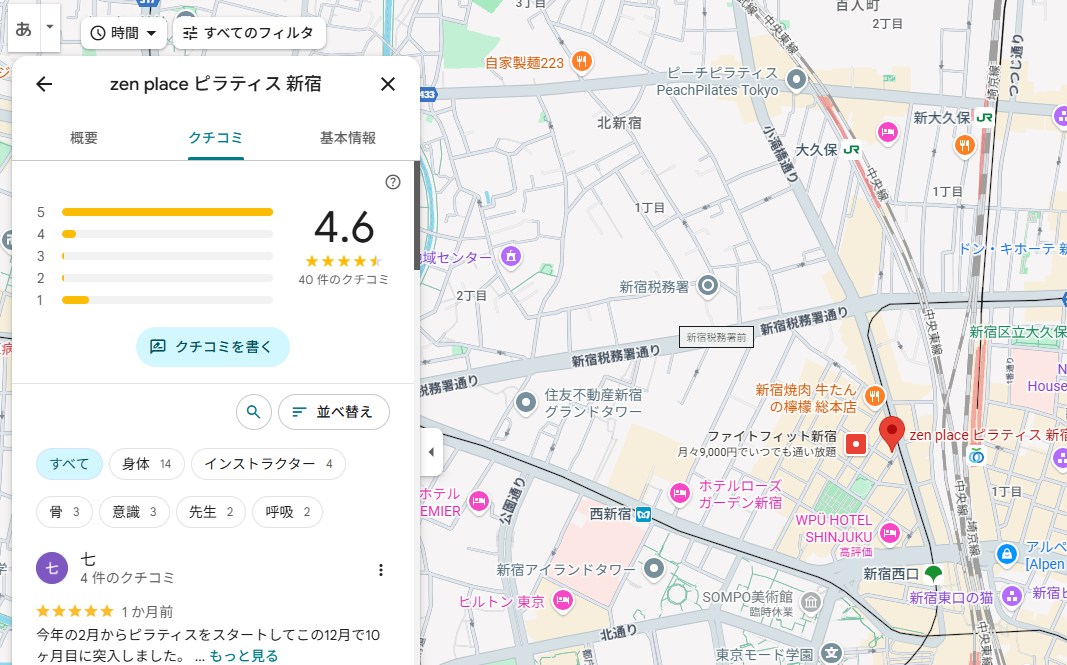Open the review options three-dot menu

click(x=380, y=570)
